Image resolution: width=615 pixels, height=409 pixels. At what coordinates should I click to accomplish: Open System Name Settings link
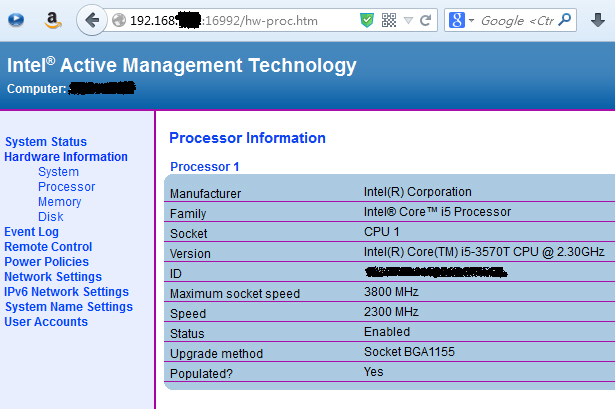pos(69,307)
